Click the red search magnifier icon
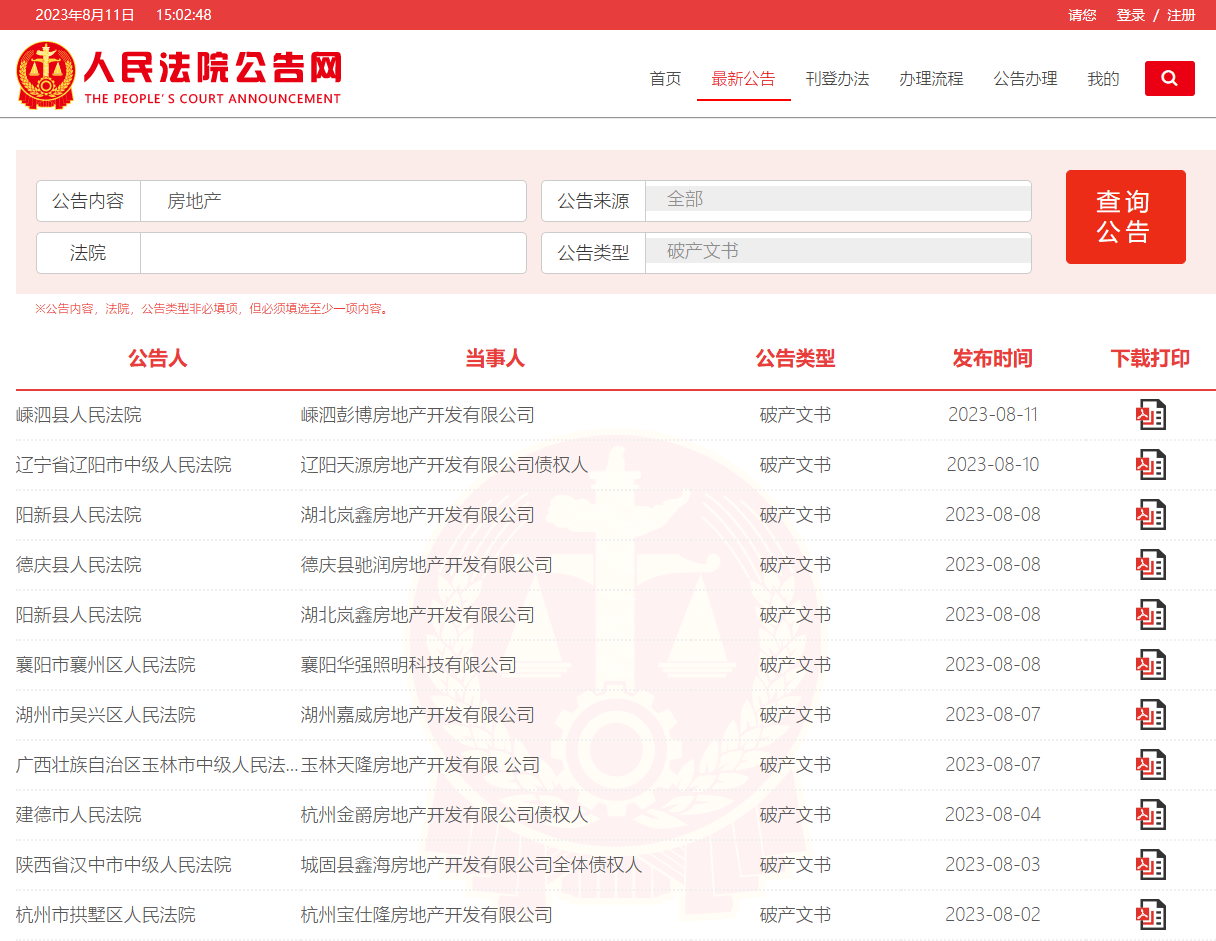The height and width of the screenshot is (941, 1216). tap(1169, 79)
